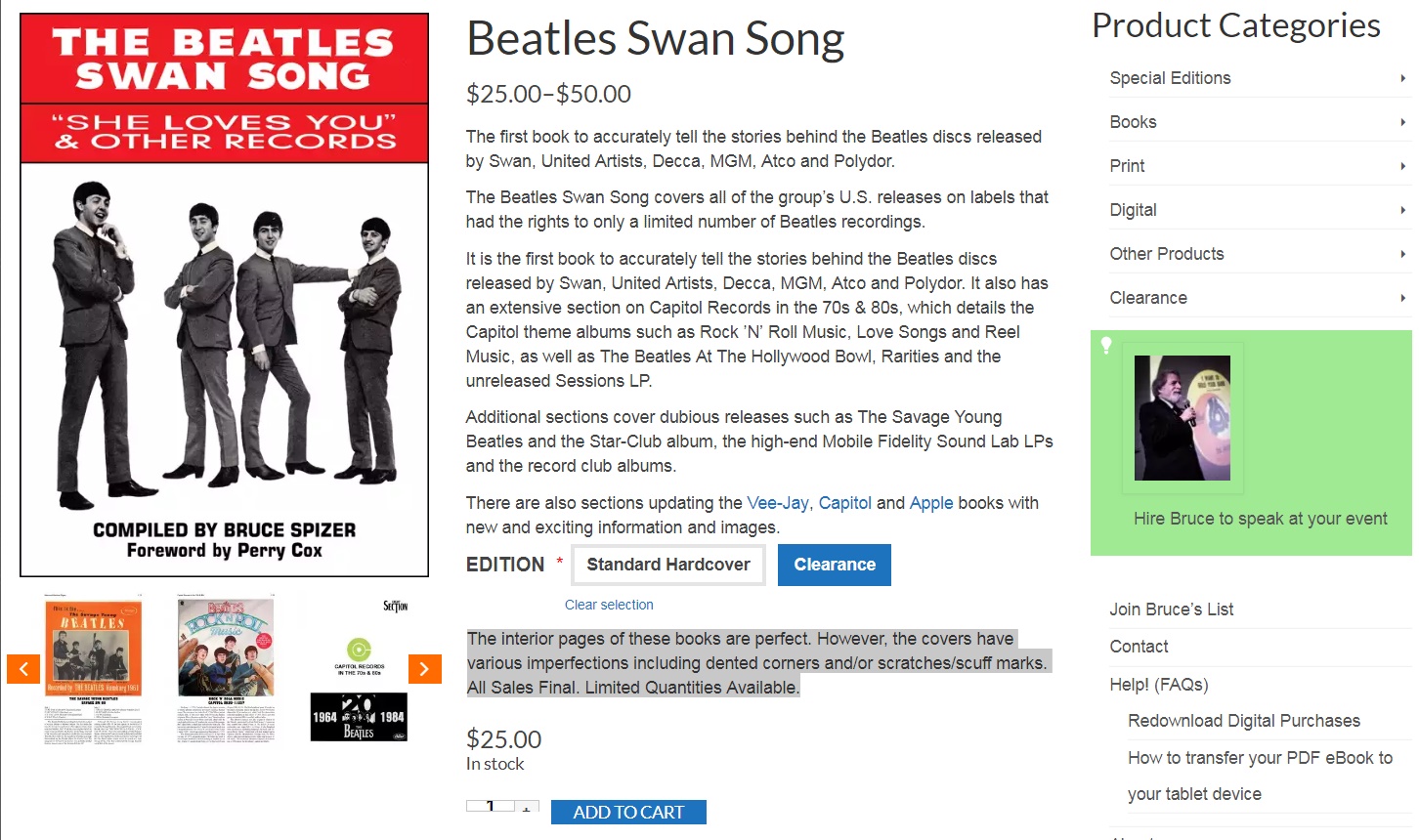Open the Rock 'N' Roll Music thumbnail
Image resolution: width=1419 pixels, height=840 pixels.
pos(226,669)
